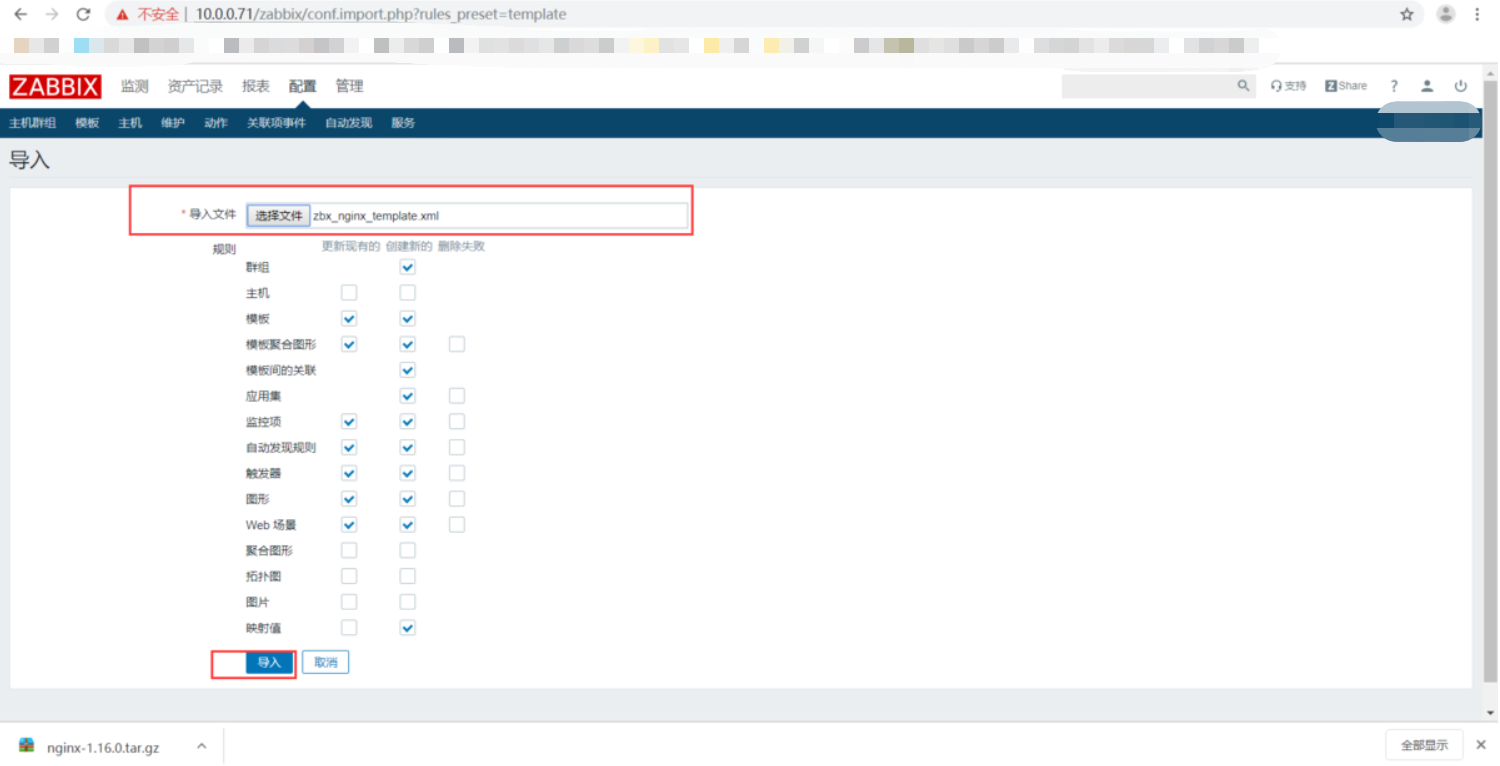The height and width of the screenshot is (766, 1500).
Task: Go to 自动发现 submenu
Action: tap(348, 123)
